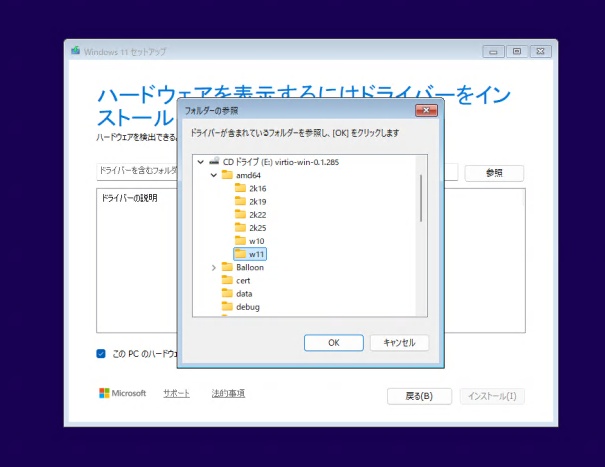Click the w11 folder icon
The width and height of the screenshot is (605, 467).
click(x=240, y=254)
